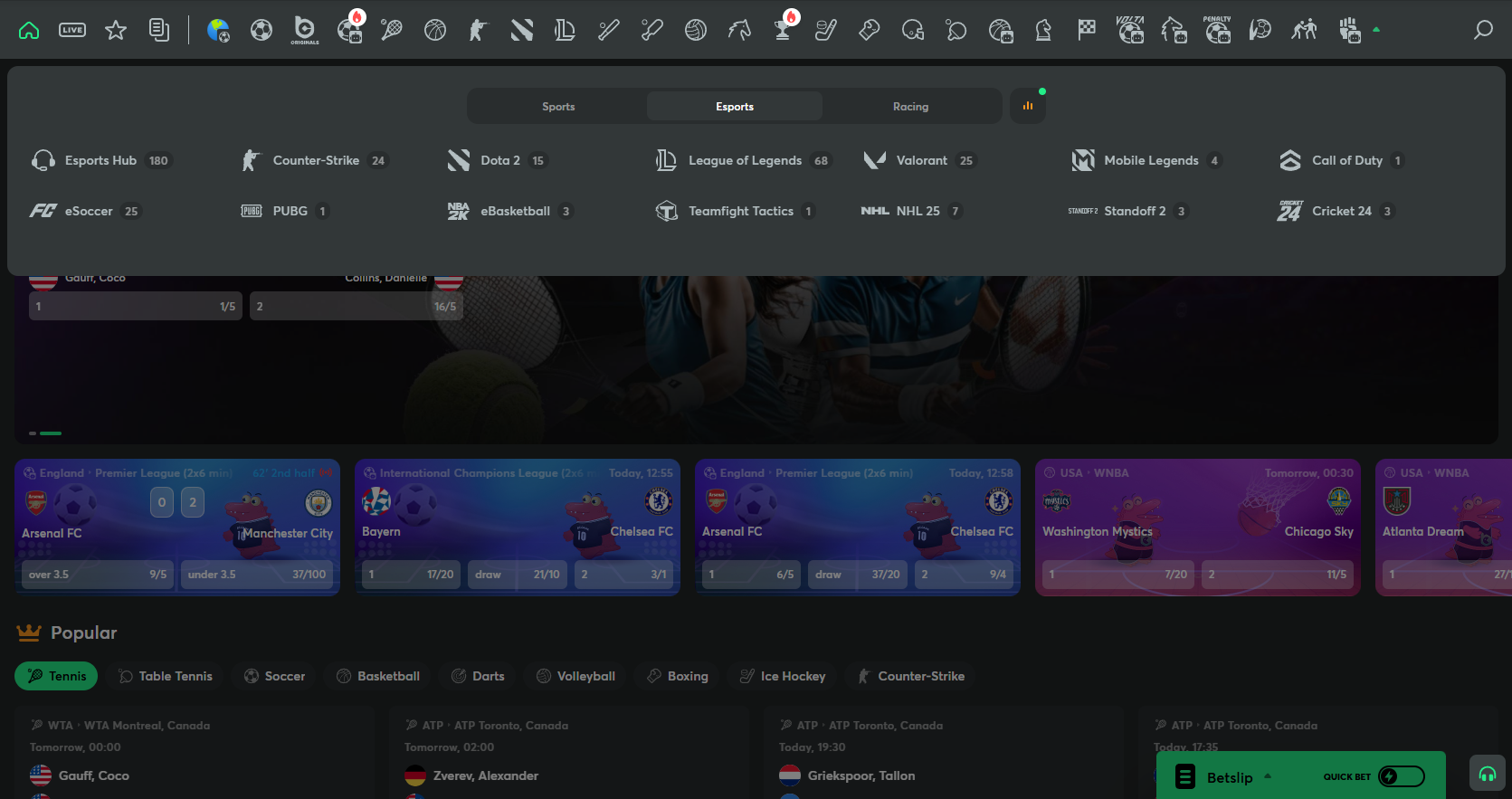The height and width of the screenshot is (799, 1512).
Task: Select the ice hockey stick icon in top bar
Action: point(826,31)
